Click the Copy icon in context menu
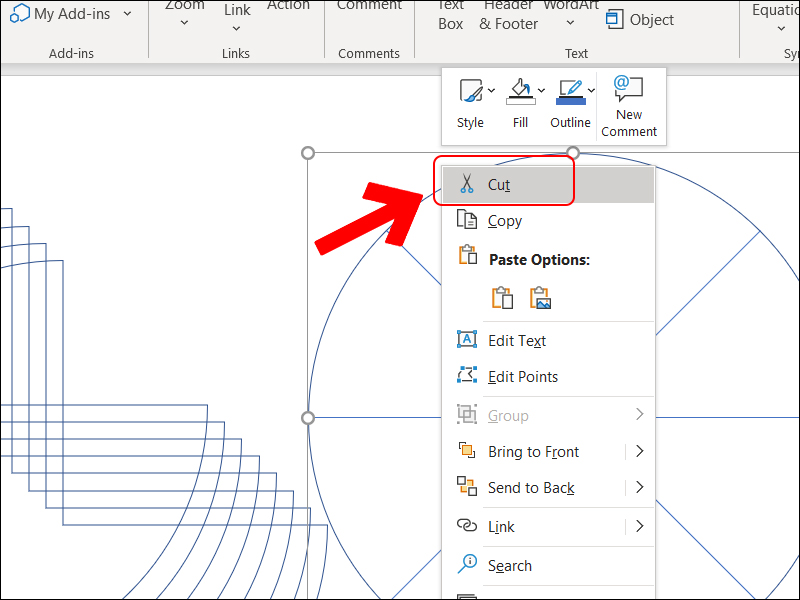 tap(466, 221)
